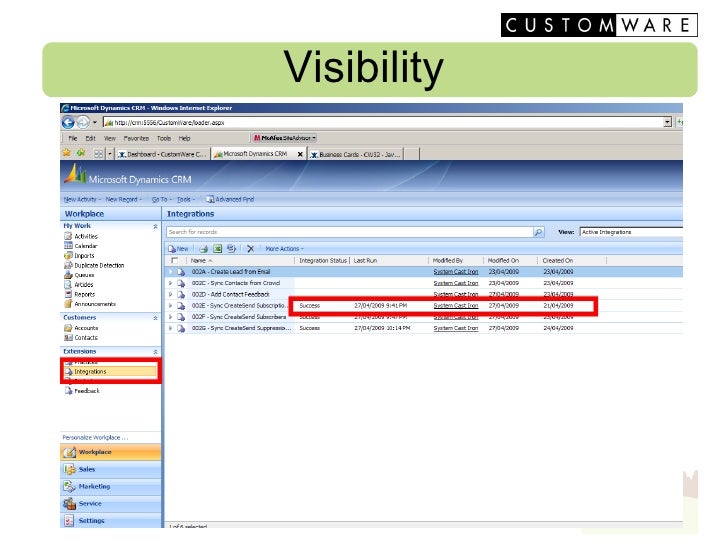Switch to Business Cards - CW32 tab

(x=356, y=154)
